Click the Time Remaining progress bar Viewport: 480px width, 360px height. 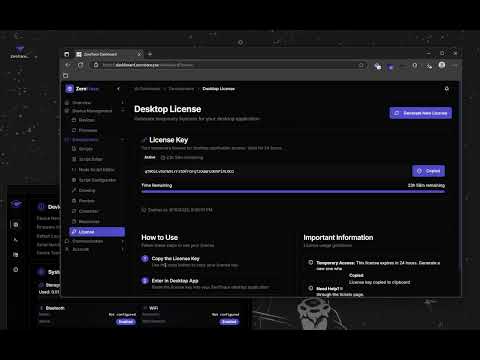[x=293, y=192]
